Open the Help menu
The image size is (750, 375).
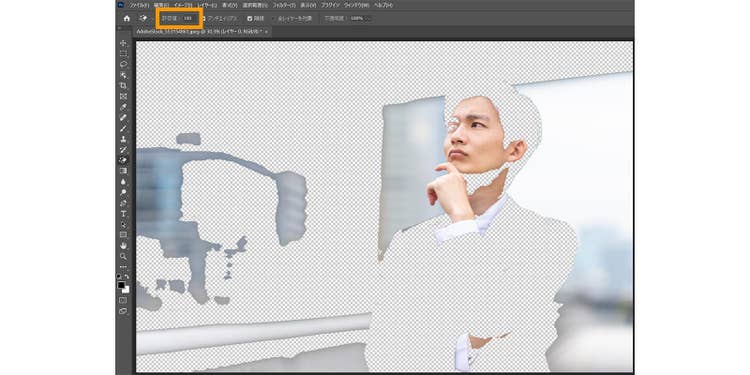click(x=383, y=5)
